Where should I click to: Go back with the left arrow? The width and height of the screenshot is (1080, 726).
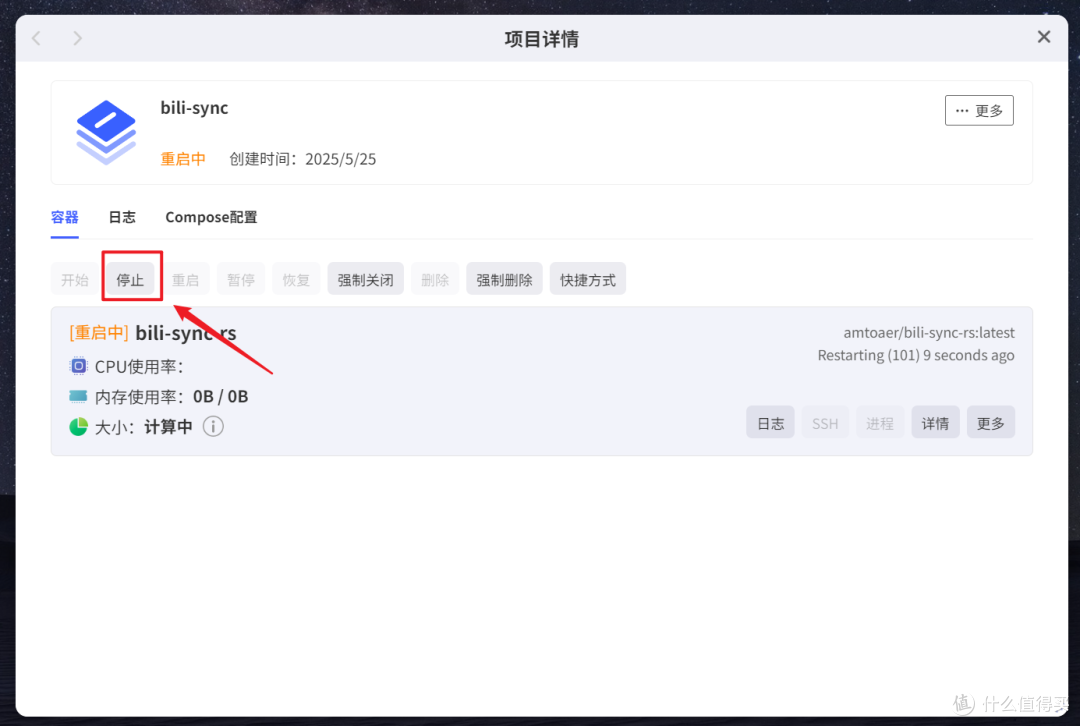pos(37,39)
